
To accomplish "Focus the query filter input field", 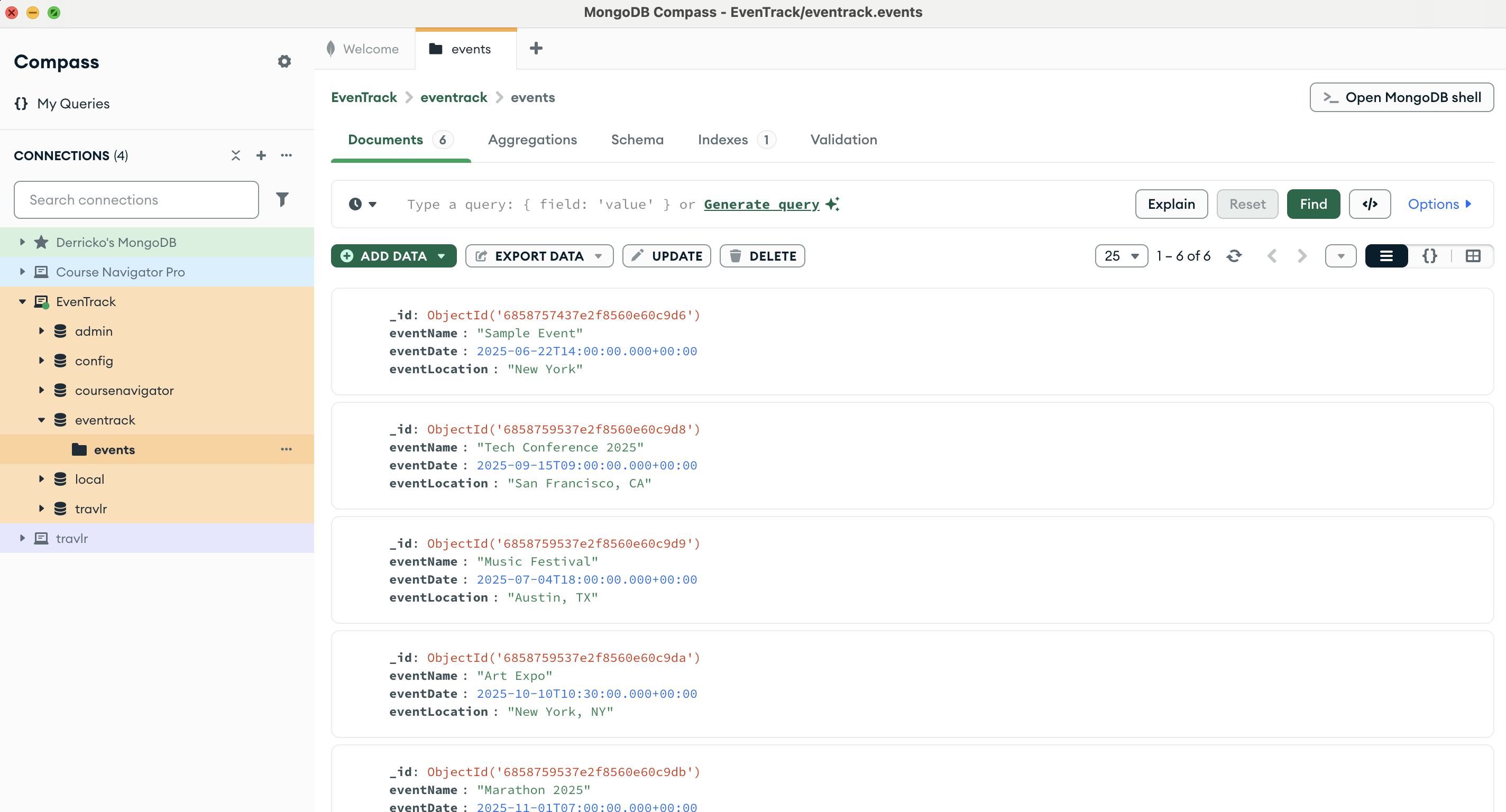I will 760,204.
